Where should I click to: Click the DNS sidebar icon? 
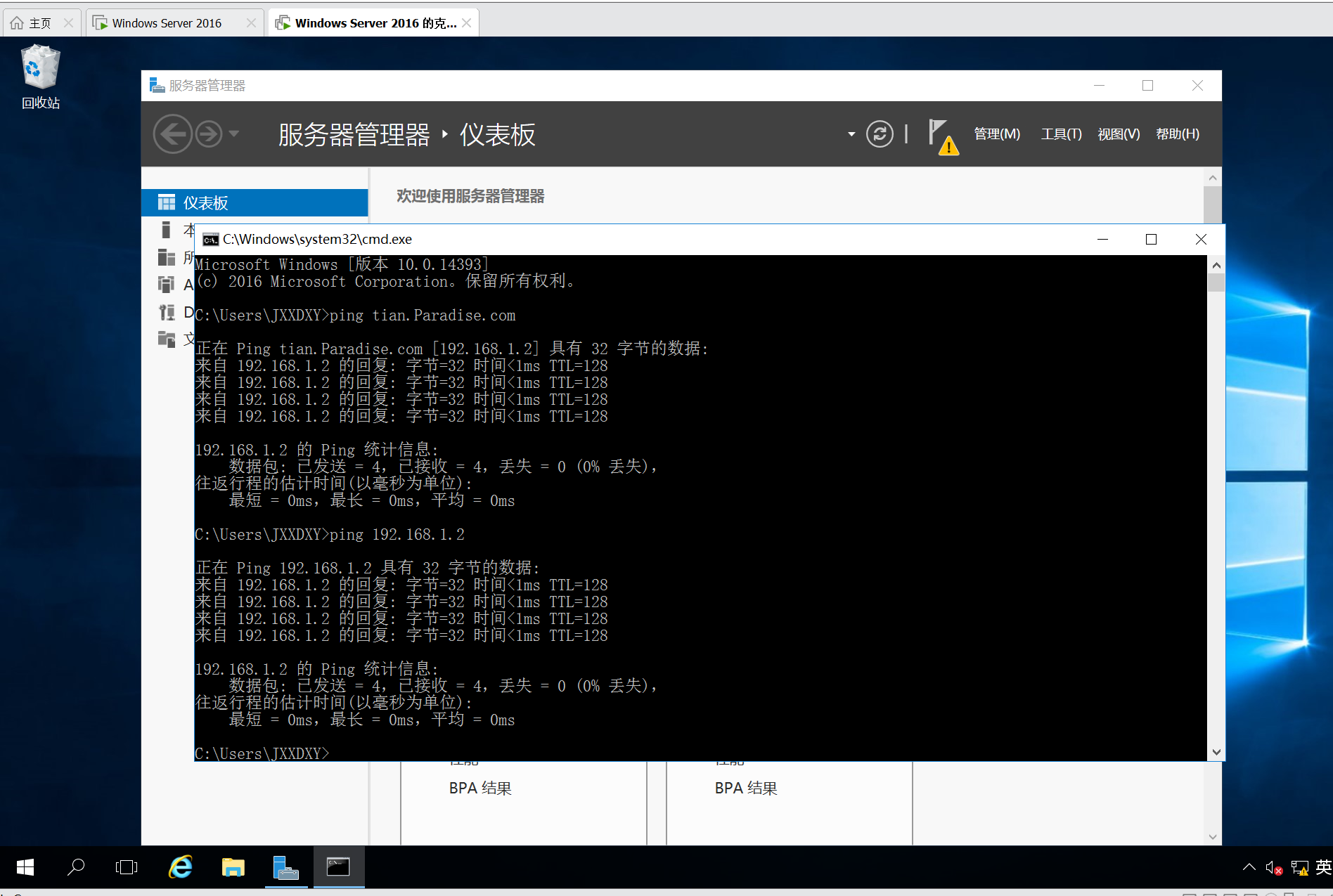(x=167, y=312)
